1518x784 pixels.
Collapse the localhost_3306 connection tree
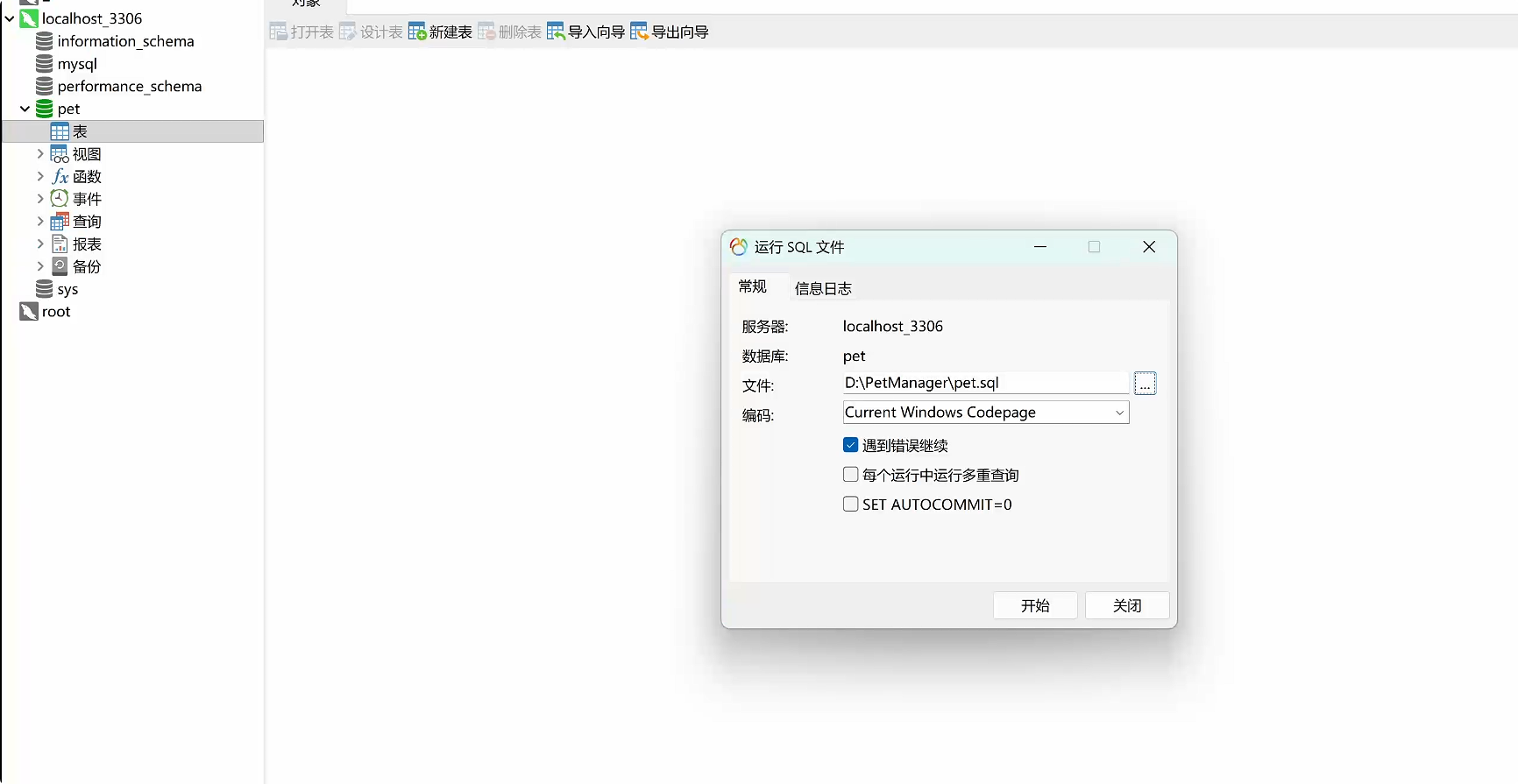pyautogui.click(x=10, y=18)
